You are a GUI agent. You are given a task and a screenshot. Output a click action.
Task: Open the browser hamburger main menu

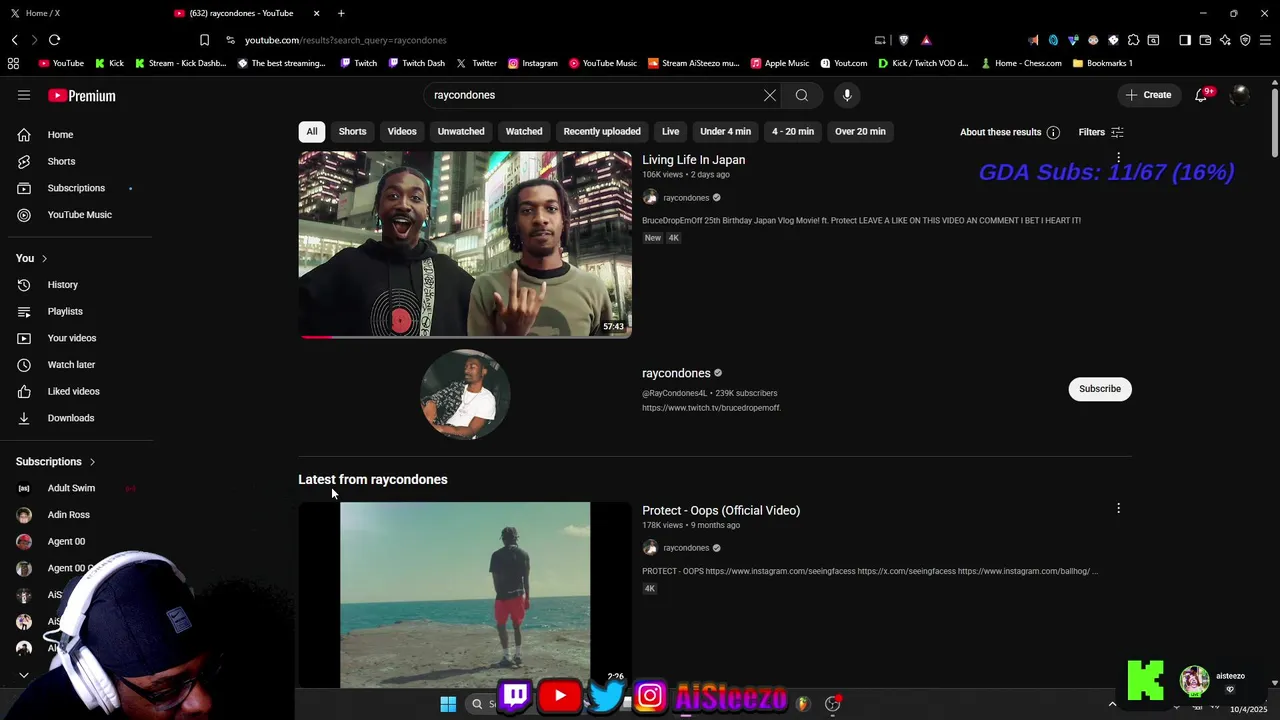click(x=1265, y=40)
